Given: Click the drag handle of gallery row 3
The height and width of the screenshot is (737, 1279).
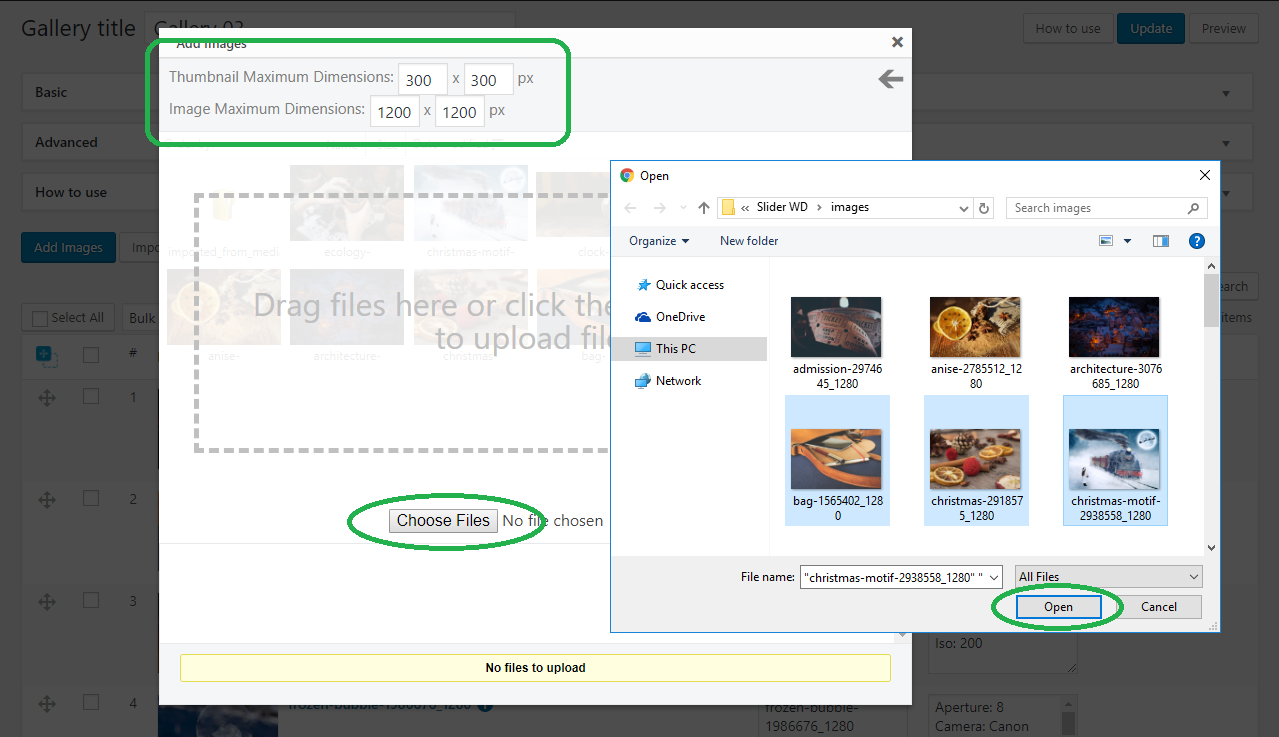Looking at the screenshot, I should [46, 601].
